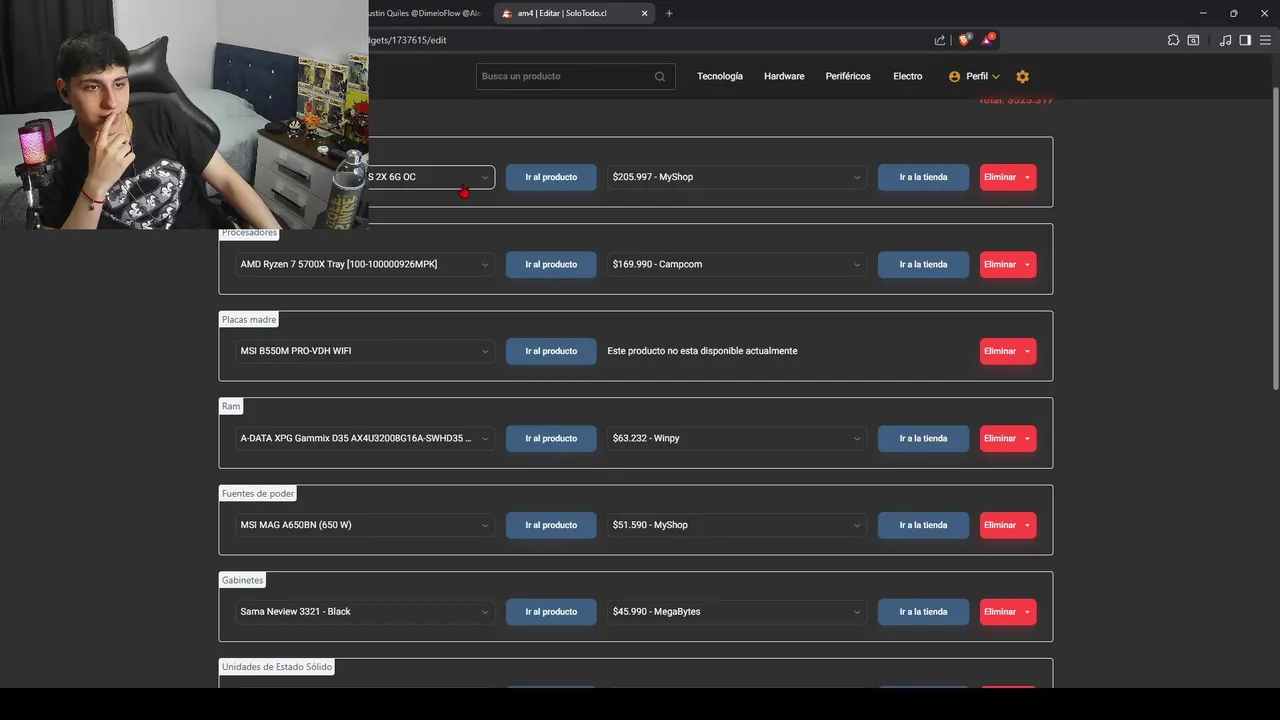Click the Busca un producto search field
1280x720 pixels.
575,76
